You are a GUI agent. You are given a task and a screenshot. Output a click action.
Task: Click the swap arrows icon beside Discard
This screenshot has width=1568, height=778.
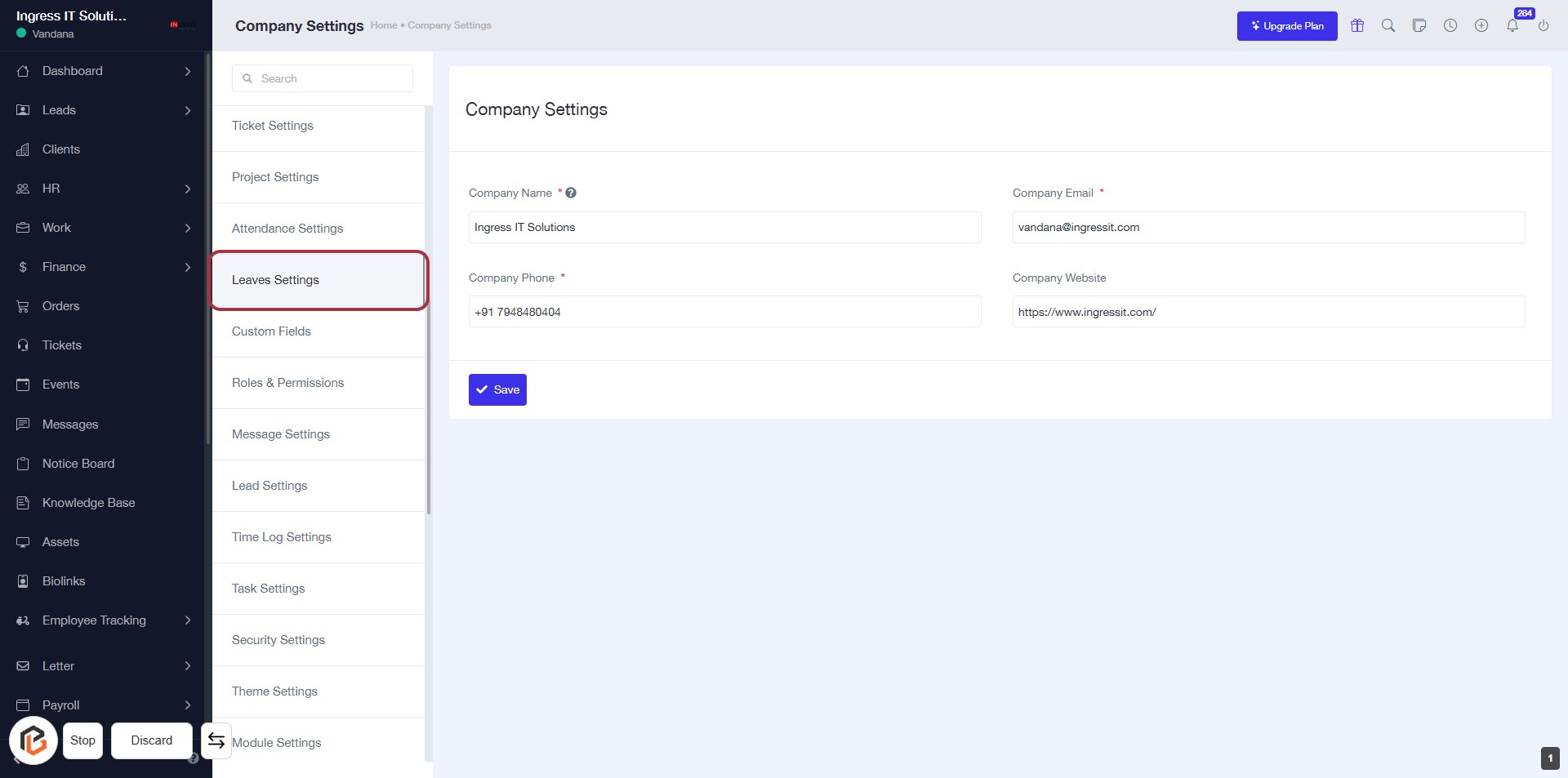pos(216,740)
